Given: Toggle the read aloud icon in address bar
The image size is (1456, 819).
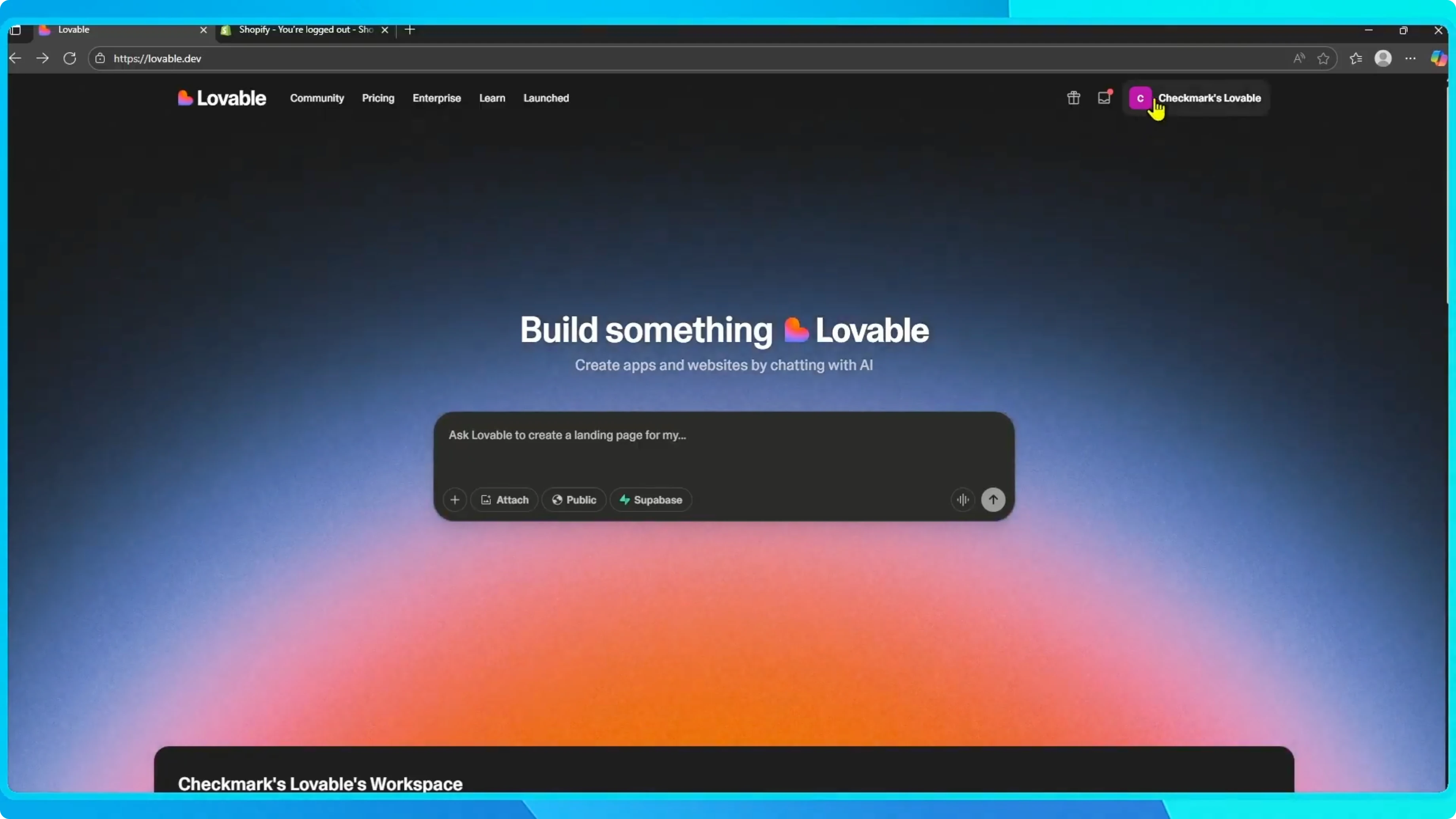Looking at the screenshot, I should [1299, 58].
